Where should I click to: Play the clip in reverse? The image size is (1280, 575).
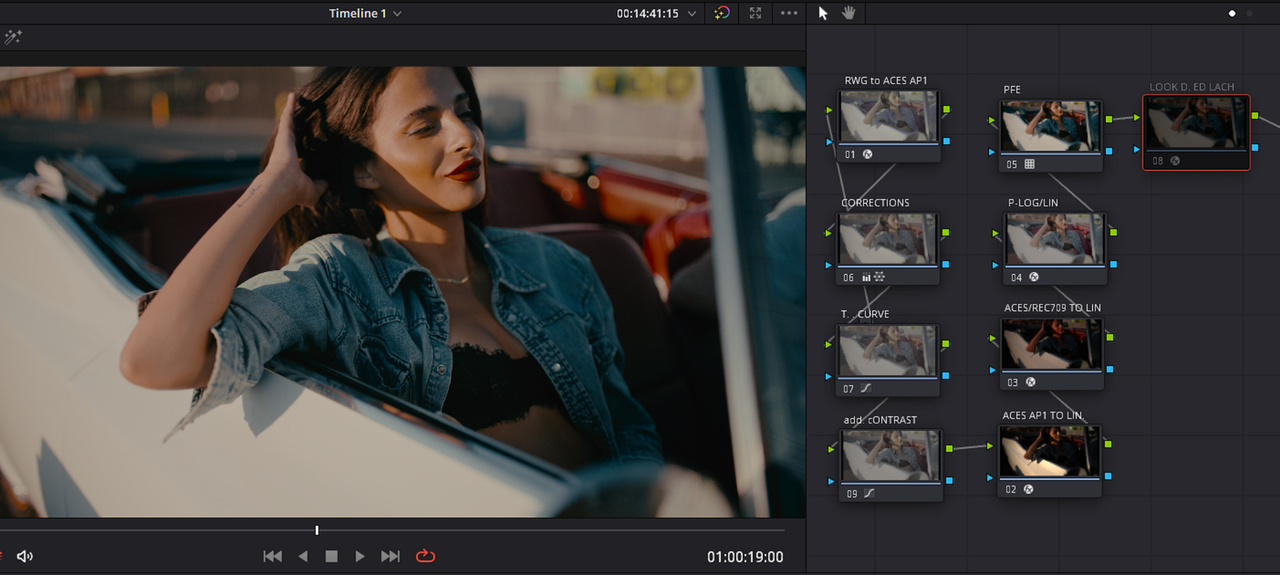pyautogui.click(x=303, y=556)
